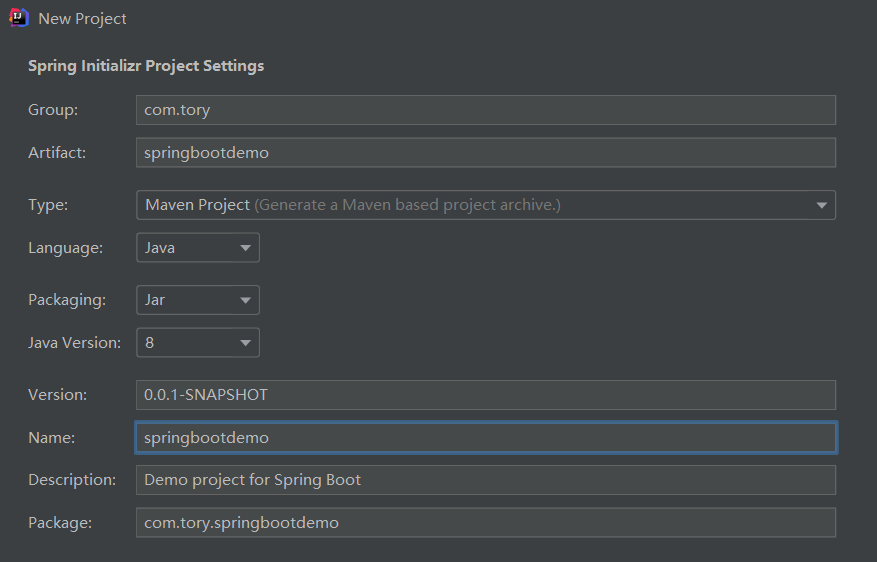Click the Java Version label
The image size is (877, 562).
[x=74, y=343]
